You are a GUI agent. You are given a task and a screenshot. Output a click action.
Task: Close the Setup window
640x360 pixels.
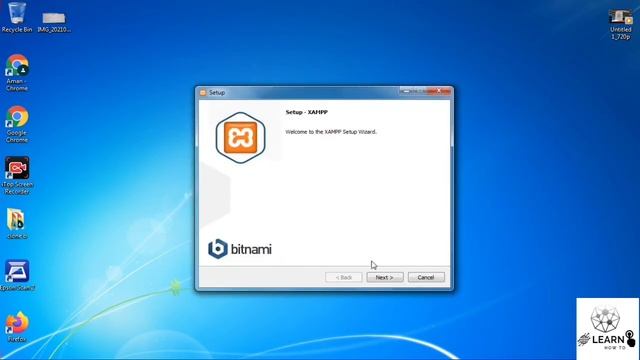(x=439, y=91)
